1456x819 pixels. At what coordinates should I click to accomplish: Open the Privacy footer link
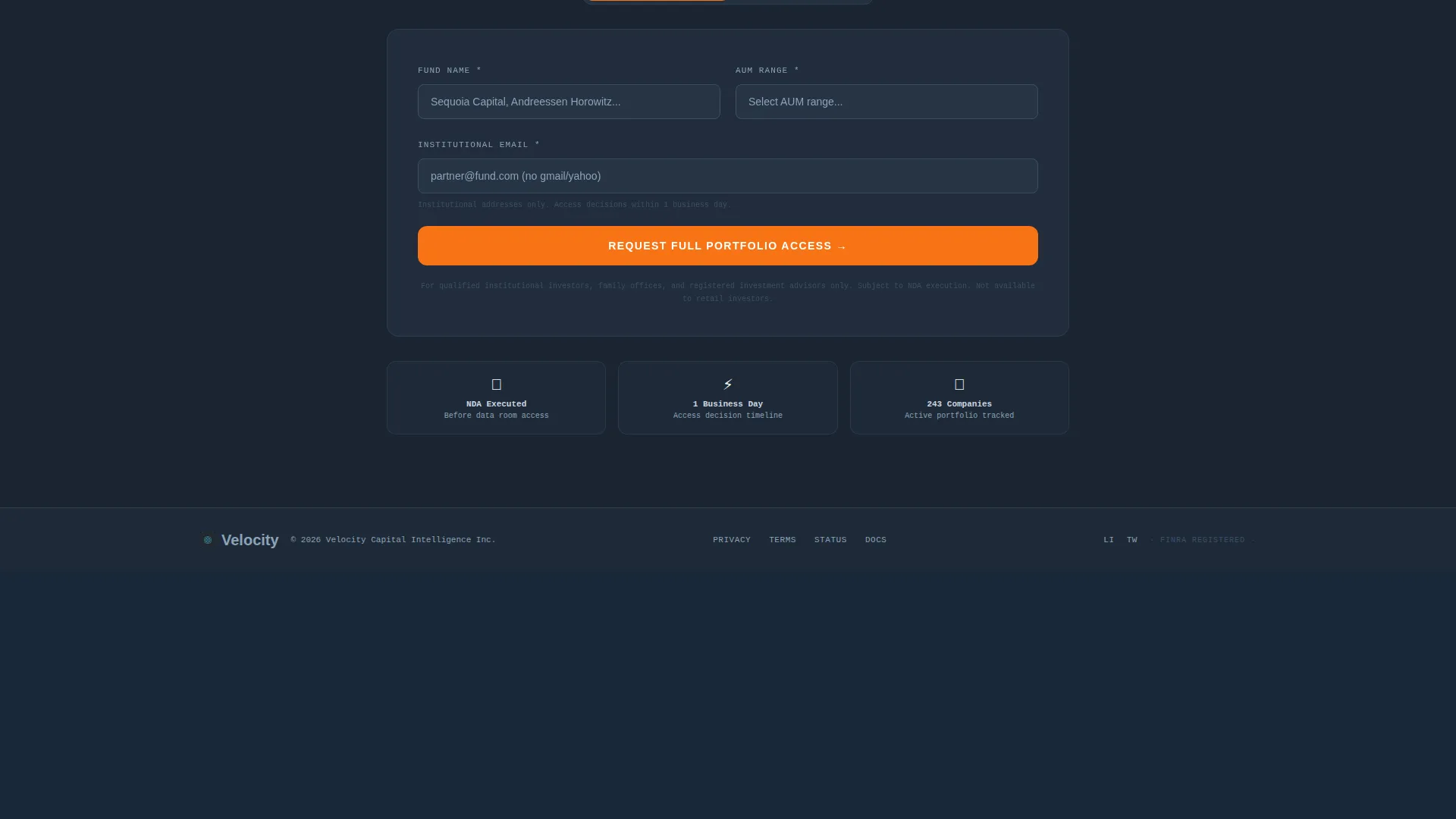(732, 540)
